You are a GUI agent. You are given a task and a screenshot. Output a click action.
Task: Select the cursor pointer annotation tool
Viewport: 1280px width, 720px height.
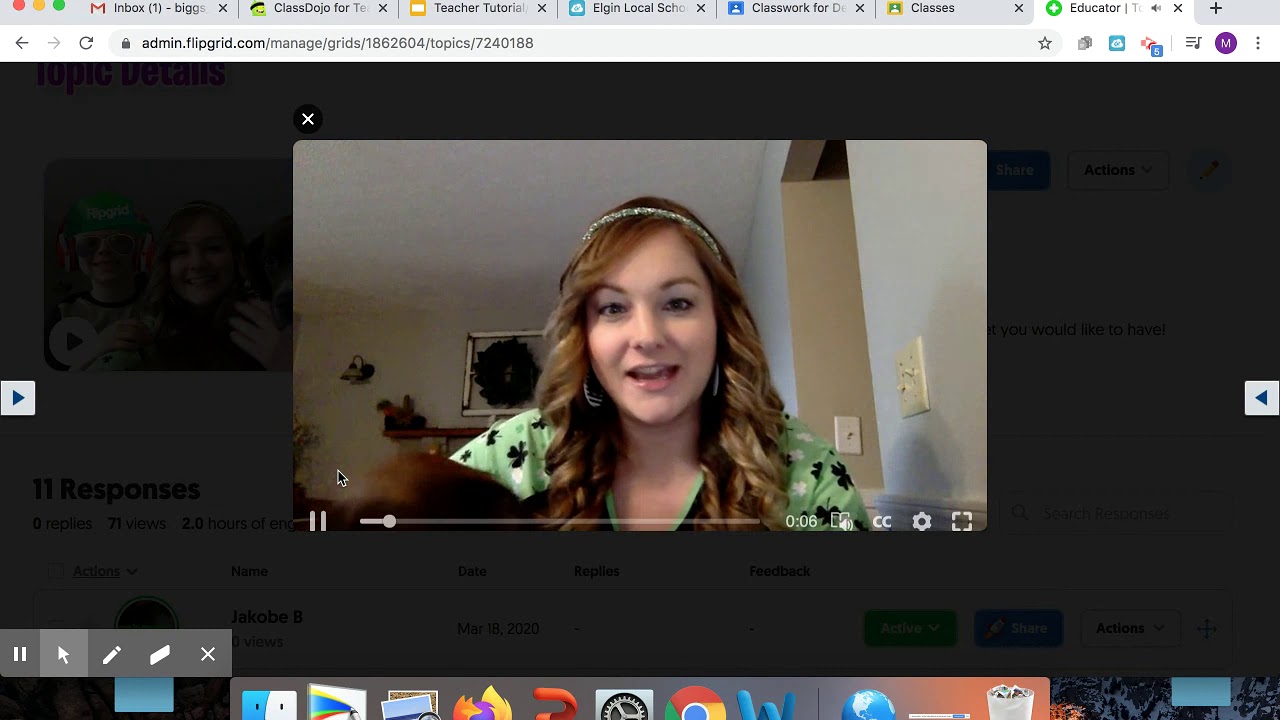[x=63, y=655]
